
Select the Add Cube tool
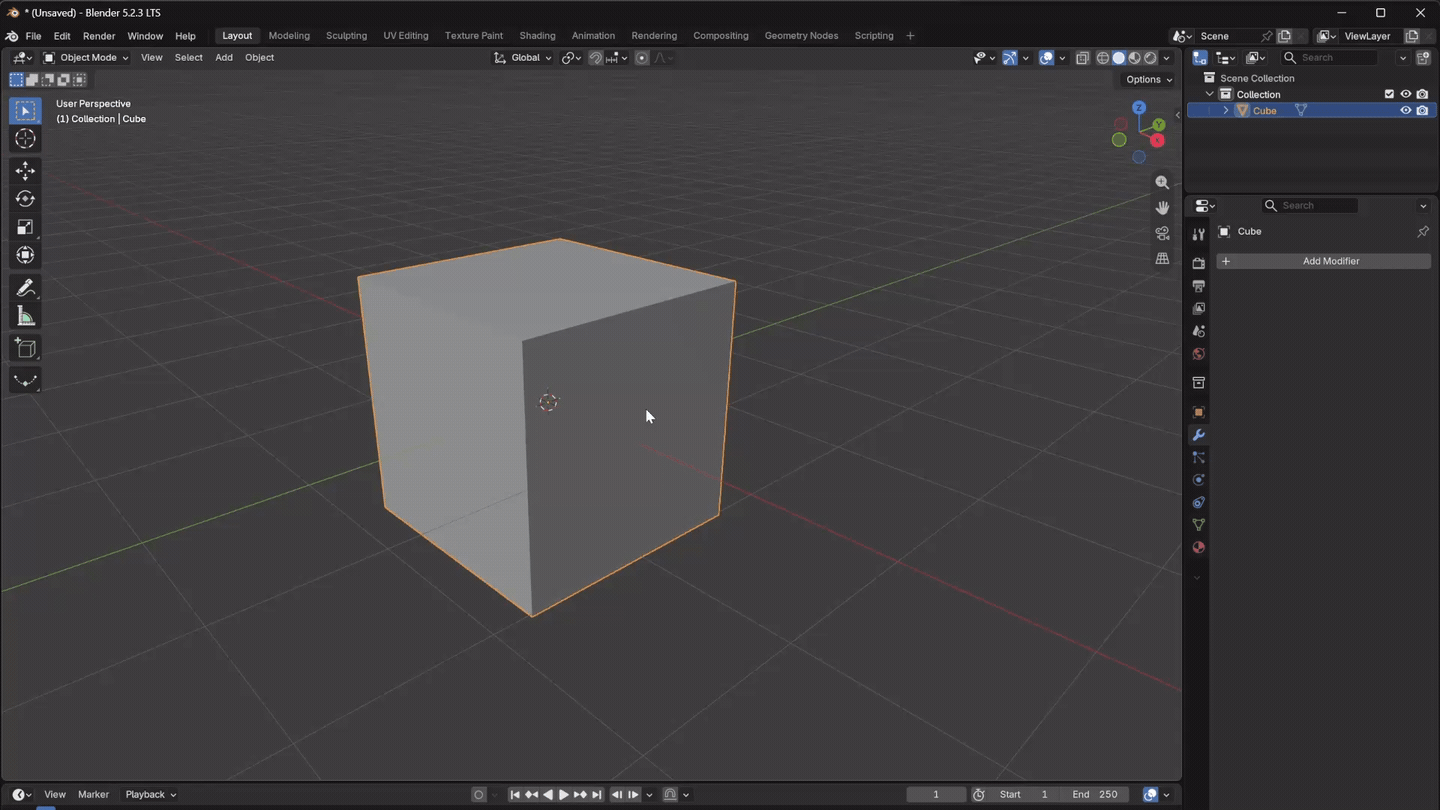coord(25,349)
